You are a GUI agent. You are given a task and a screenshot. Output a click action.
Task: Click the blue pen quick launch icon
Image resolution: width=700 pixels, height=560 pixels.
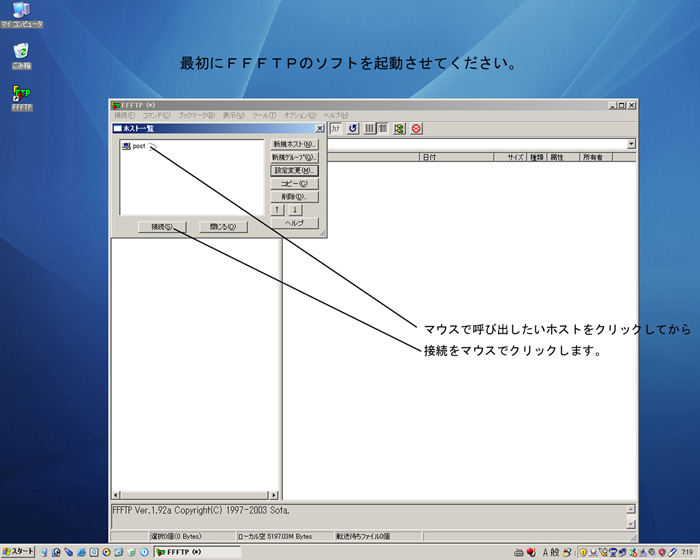click(69, 552)
